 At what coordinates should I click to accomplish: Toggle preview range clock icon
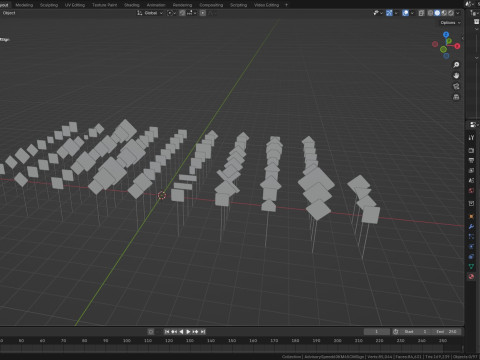tap(396, 332)
